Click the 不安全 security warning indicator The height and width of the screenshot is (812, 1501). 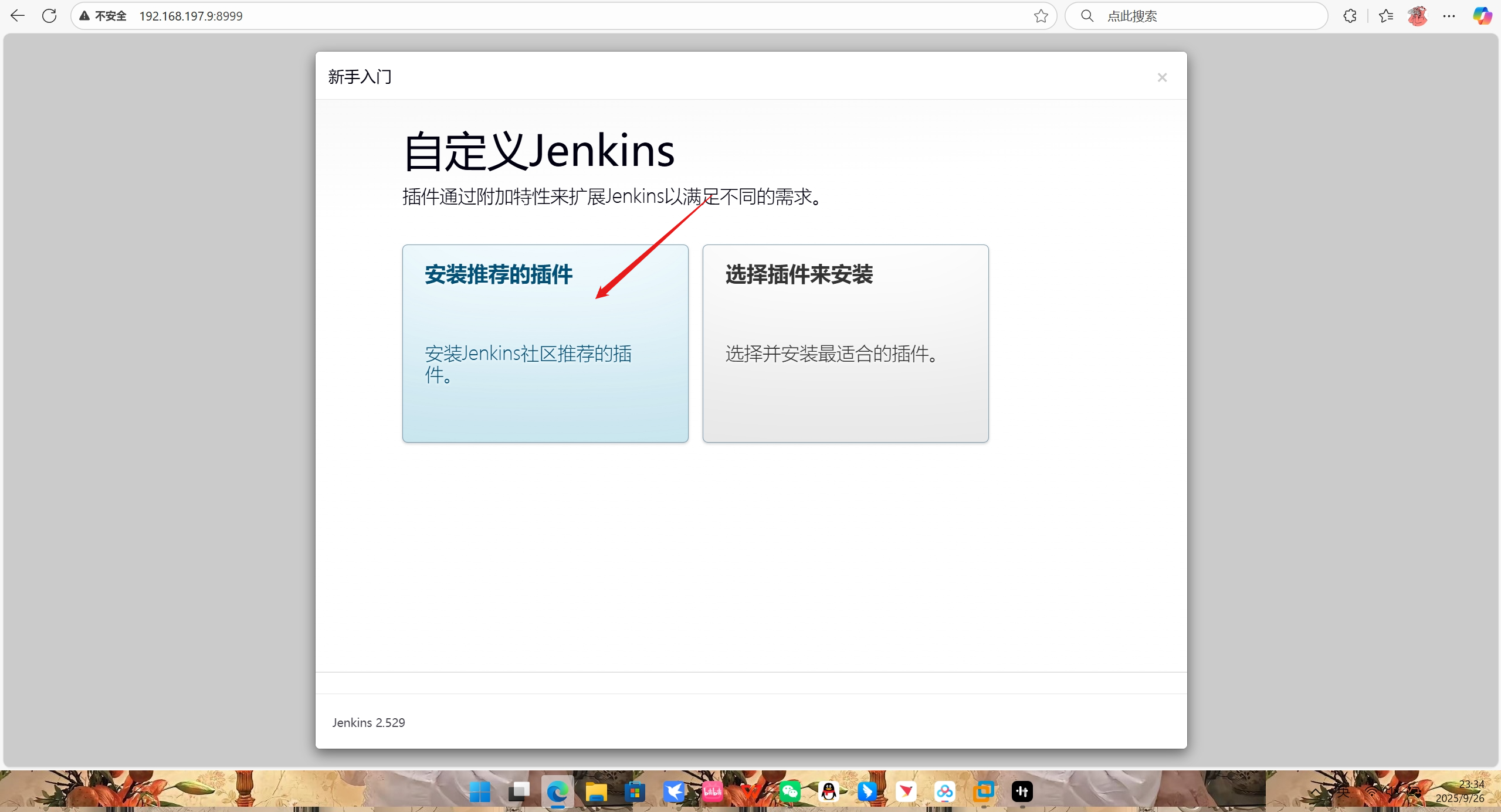point(103,16)
